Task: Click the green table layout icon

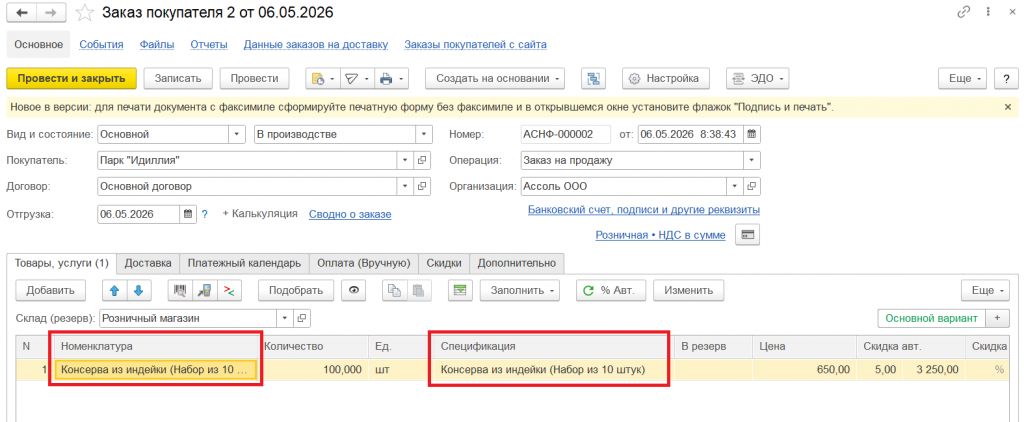Action: [x=460, y=291]
